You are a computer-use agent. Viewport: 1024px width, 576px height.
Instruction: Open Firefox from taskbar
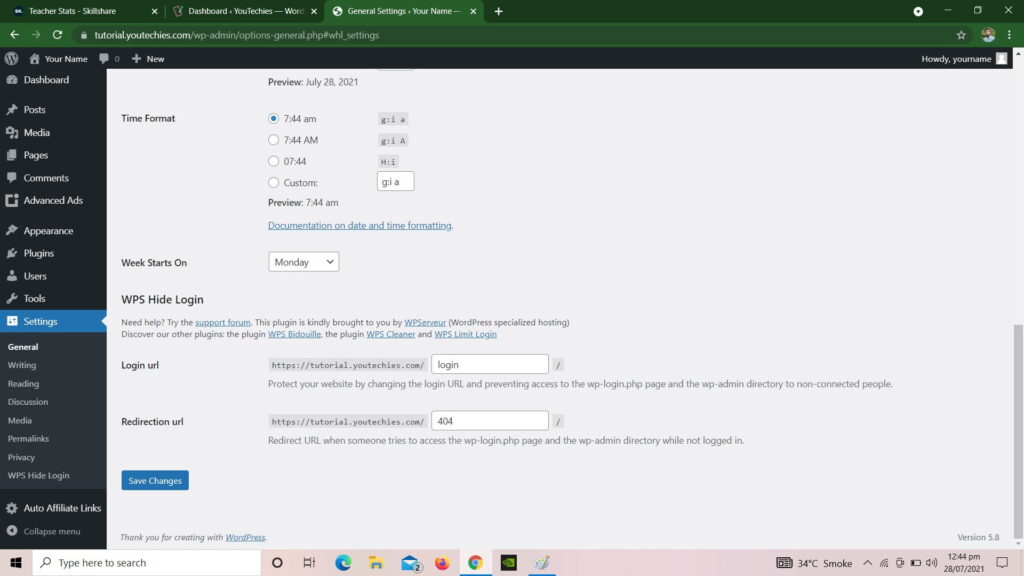442,562
